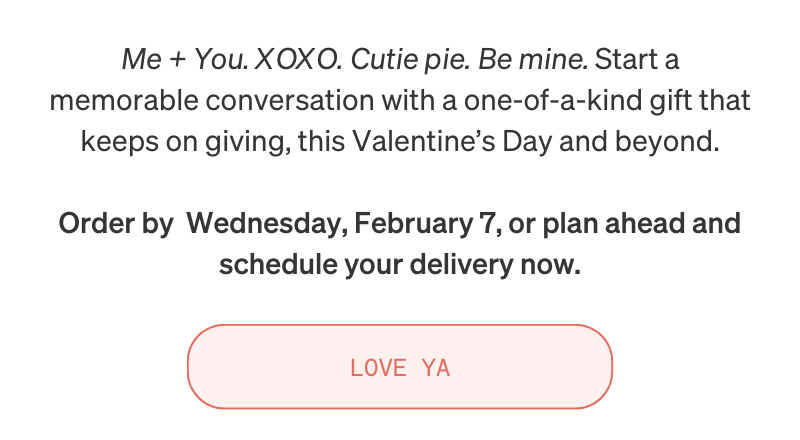800x440 pixels.
Task: Click the 'Valentine's Day' text
Action: 452,141
